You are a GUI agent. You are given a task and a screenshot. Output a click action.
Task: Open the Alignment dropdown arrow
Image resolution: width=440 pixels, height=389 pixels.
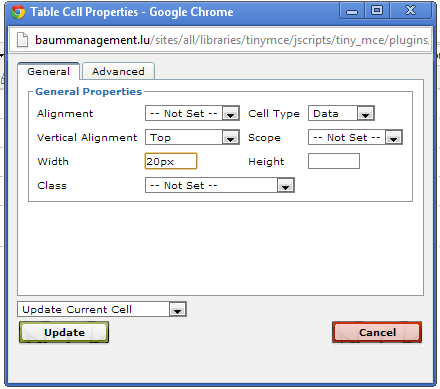(x=230, y=114)
